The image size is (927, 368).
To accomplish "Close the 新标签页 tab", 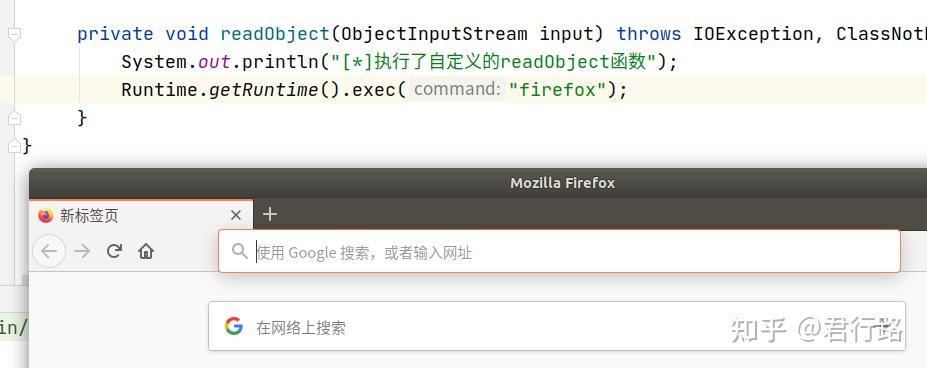I will click(x=236, y=215).
